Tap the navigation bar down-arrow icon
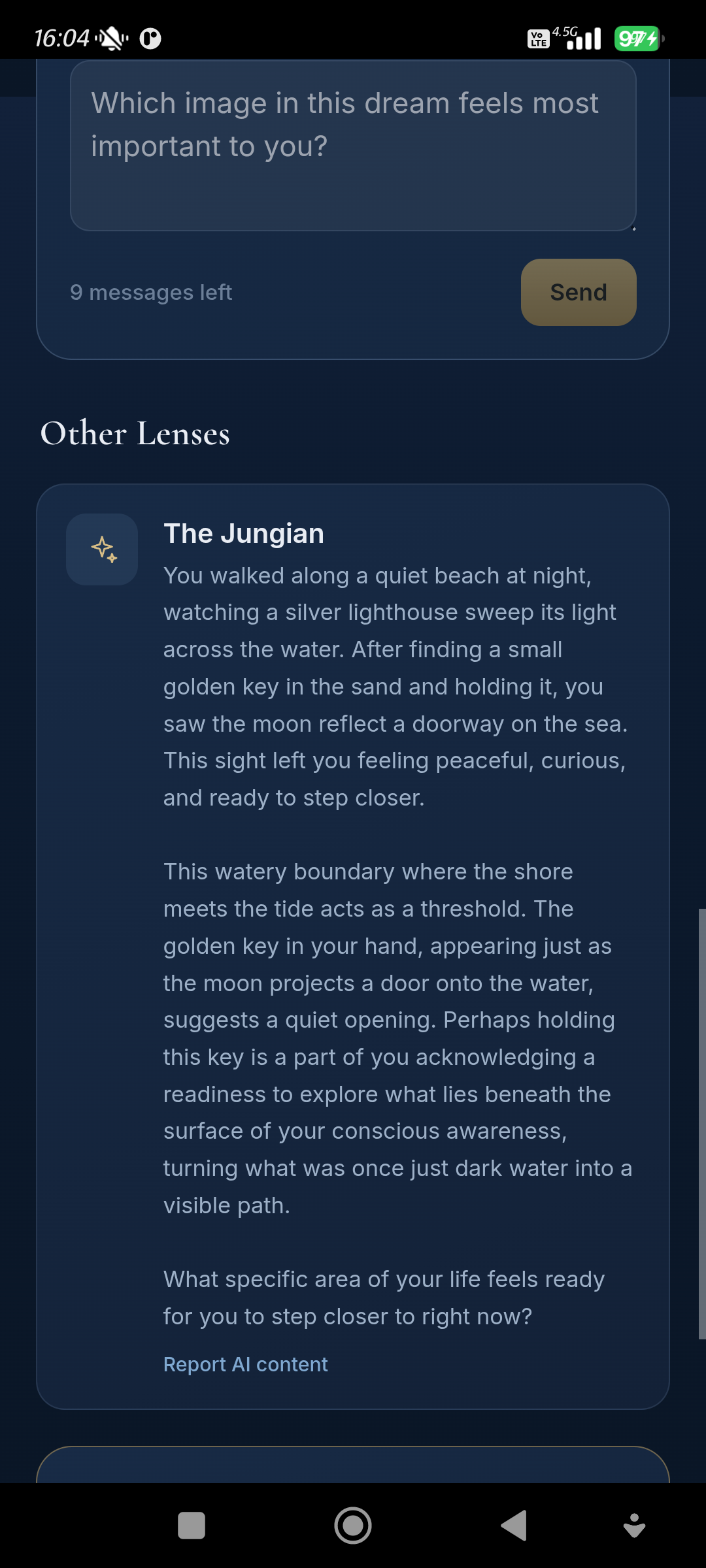This screenshot has width=706, height=1568. (634, 1526)
